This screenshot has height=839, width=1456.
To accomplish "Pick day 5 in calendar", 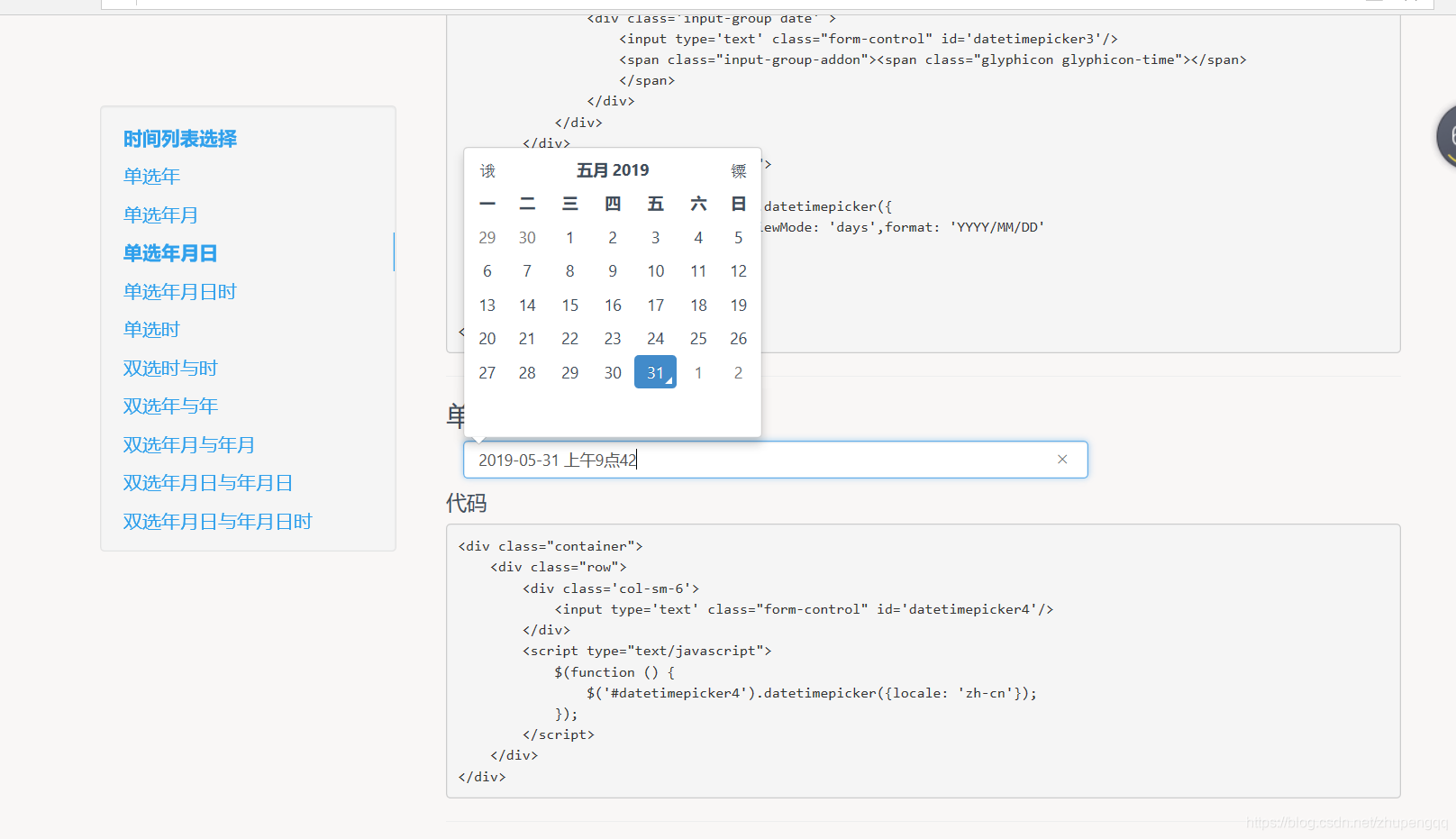I will tap(739, 238).
